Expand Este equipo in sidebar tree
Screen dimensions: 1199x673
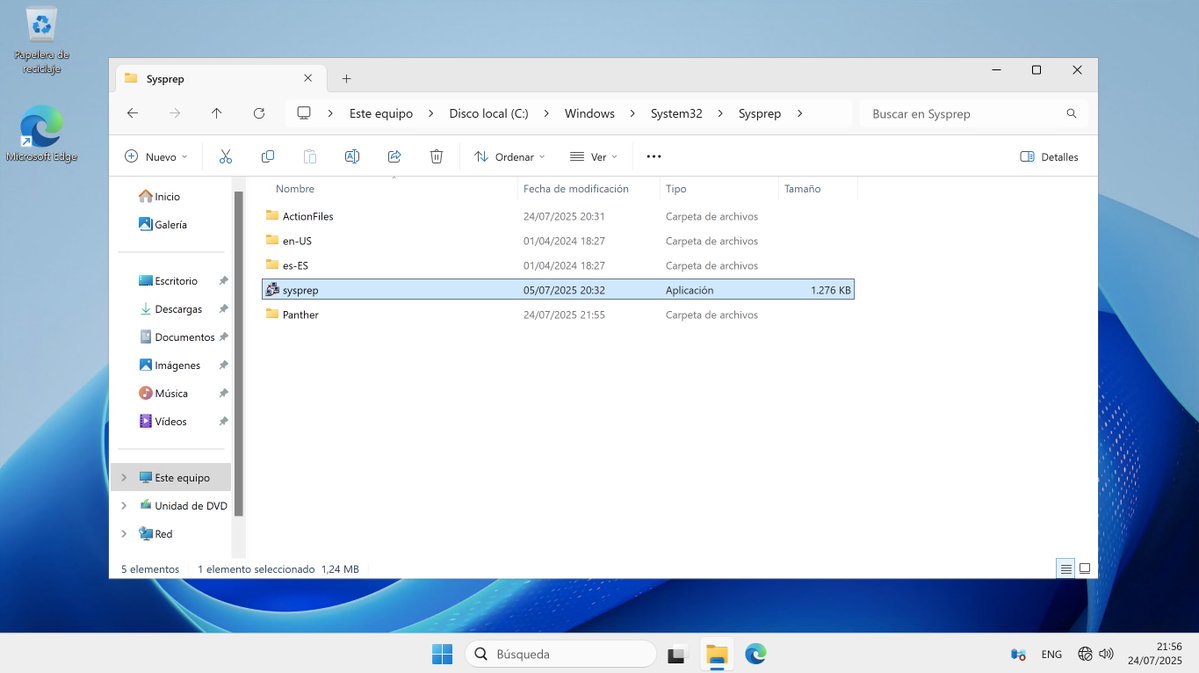(124, 477)
